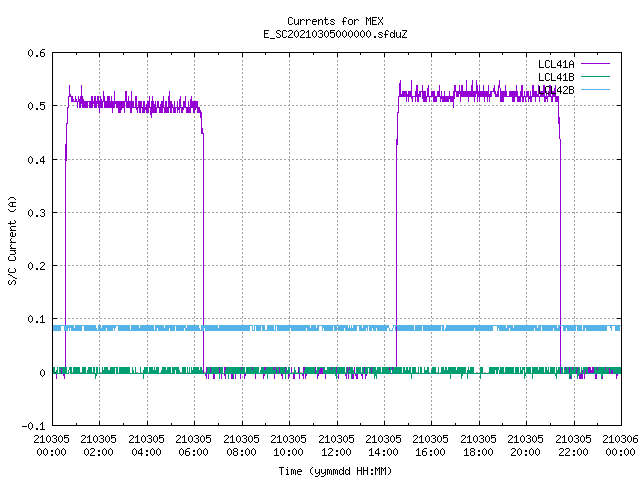Click the 210305 06:00 x-axis tick label

tap(193, 446)
